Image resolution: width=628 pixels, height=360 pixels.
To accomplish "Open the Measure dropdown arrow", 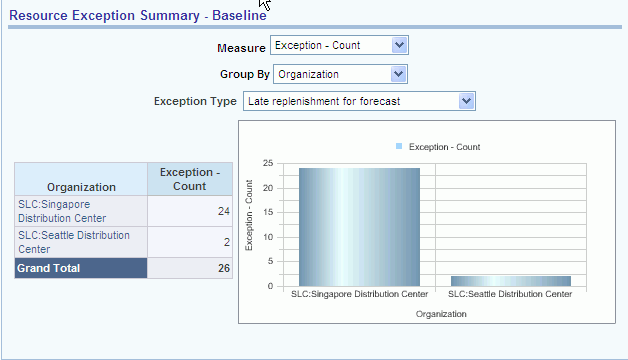I will [399, 45].
